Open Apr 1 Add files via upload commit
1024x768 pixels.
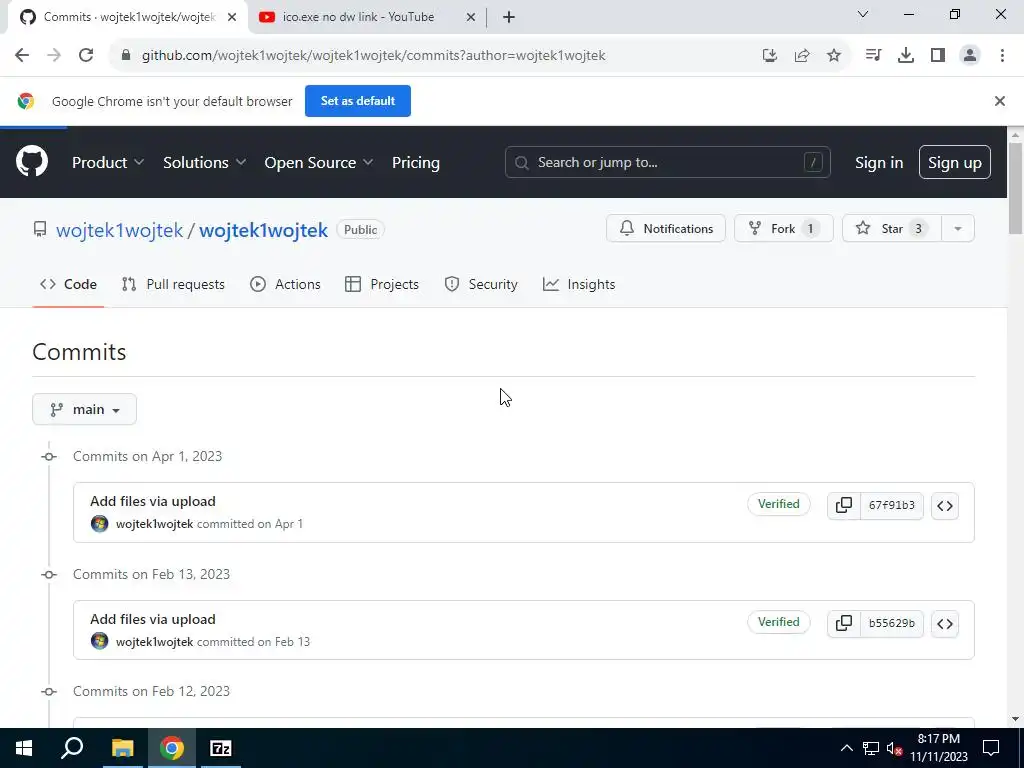point(153,502)
